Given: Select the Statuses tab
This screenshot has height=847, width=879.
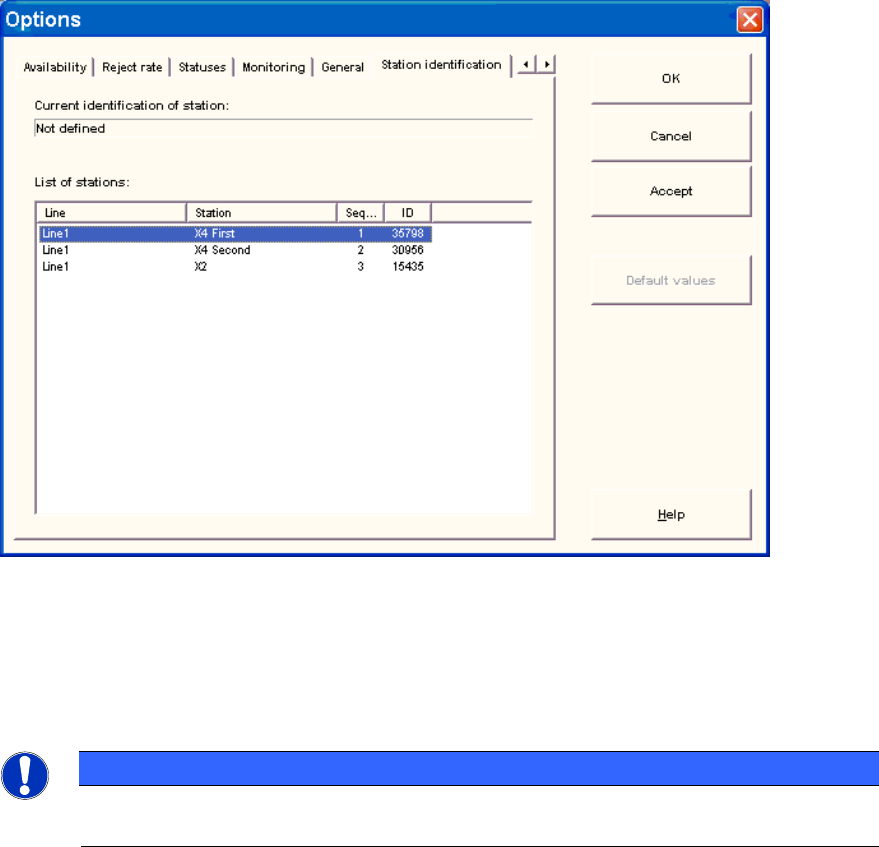Looking at the screenshot, I should [202, 67].
